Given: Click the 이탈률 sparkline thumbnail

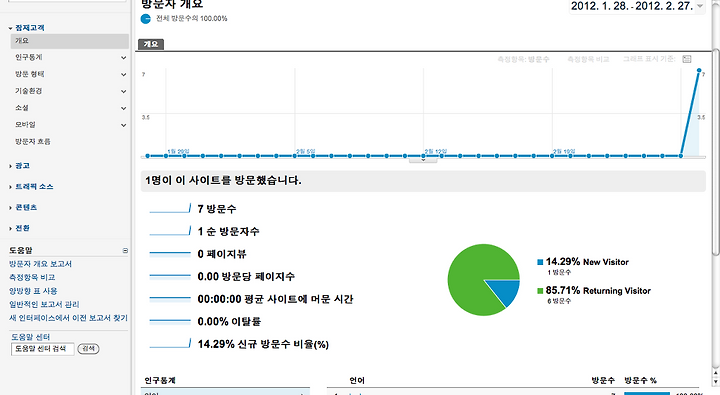Looking at the screenshot, I should (170, 321).
